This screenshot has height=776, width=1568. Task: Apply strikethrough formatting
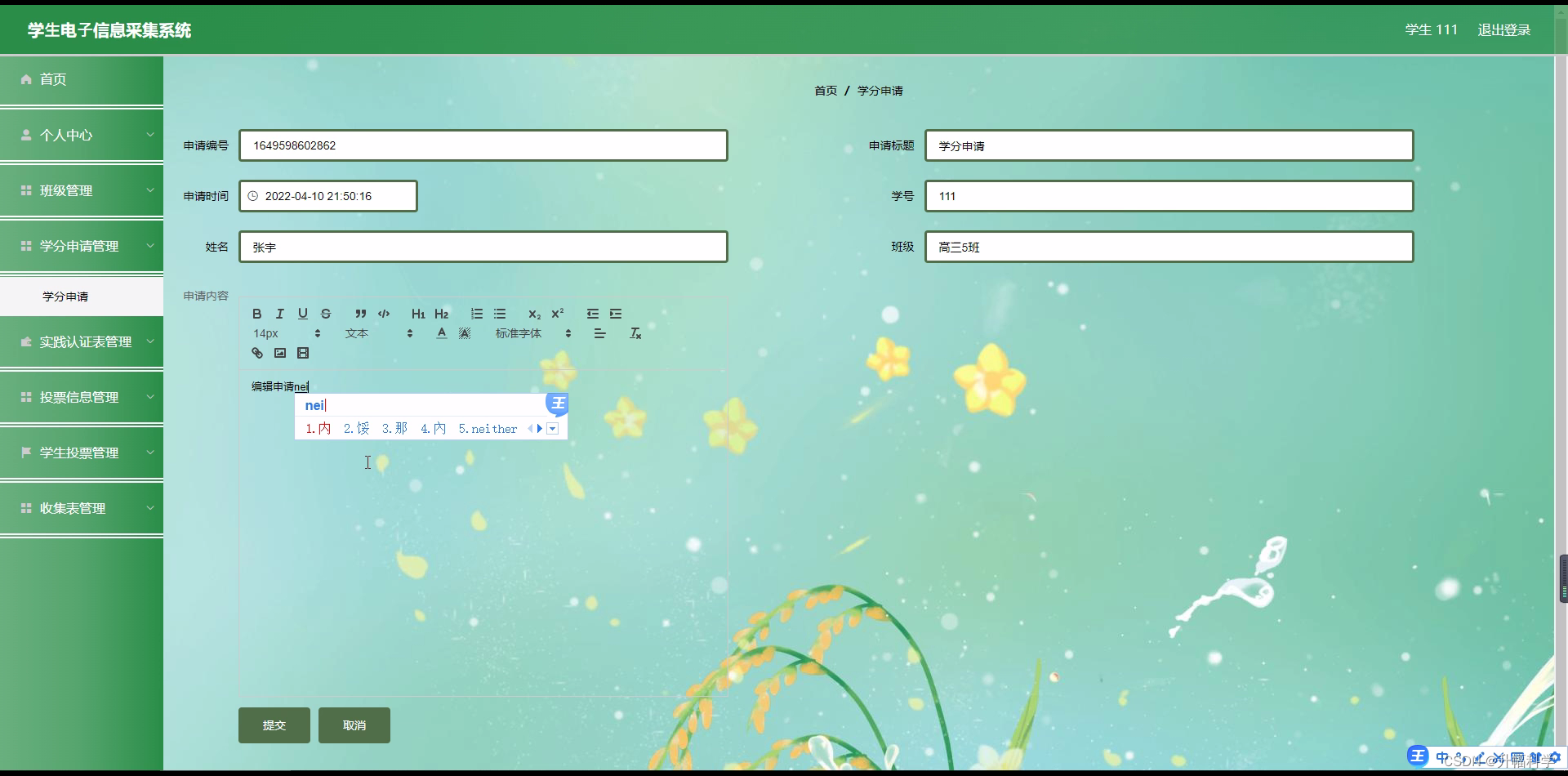[x=326, y=314]
